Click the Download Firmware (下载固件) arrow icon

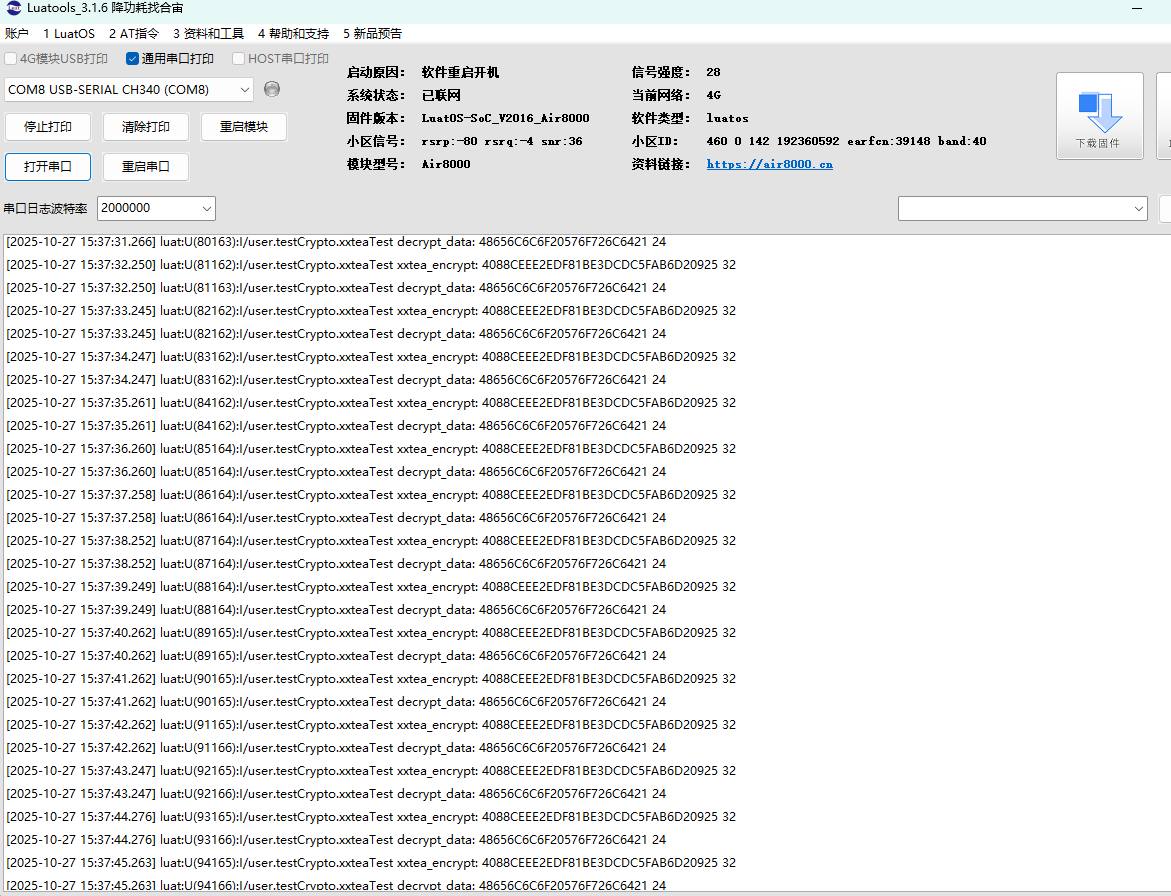coord(1100,111)
